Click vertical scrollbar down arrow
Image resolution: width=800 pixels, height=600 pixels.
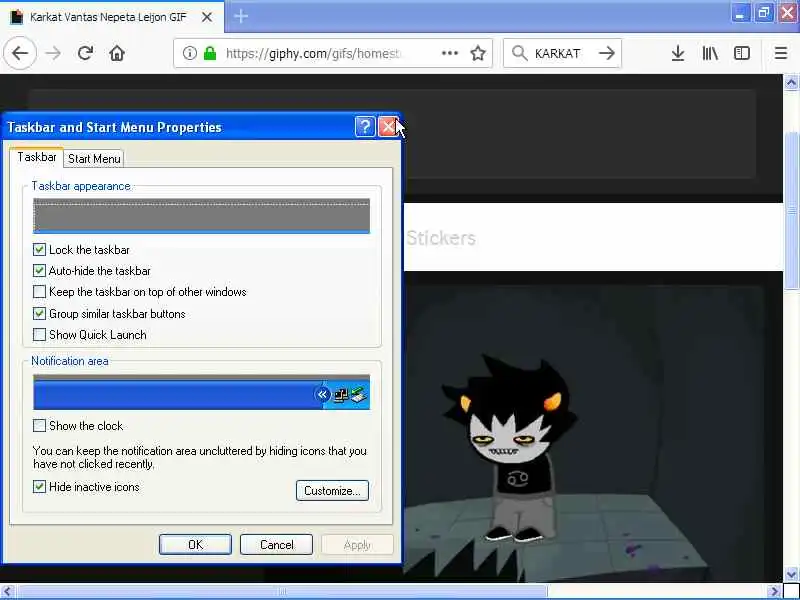(x=791, y=575)
